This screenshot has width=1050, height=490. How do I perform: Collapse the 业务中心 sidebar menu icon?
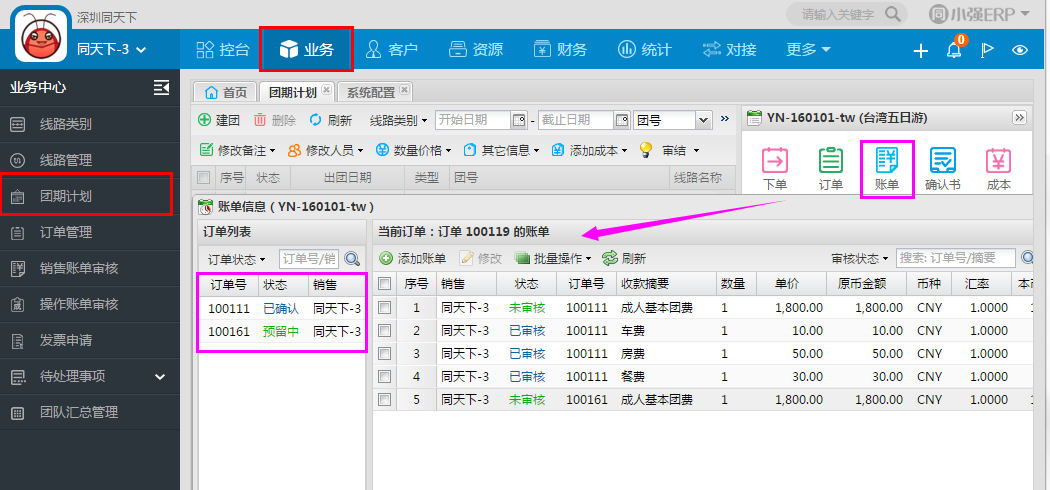point(161,88)
